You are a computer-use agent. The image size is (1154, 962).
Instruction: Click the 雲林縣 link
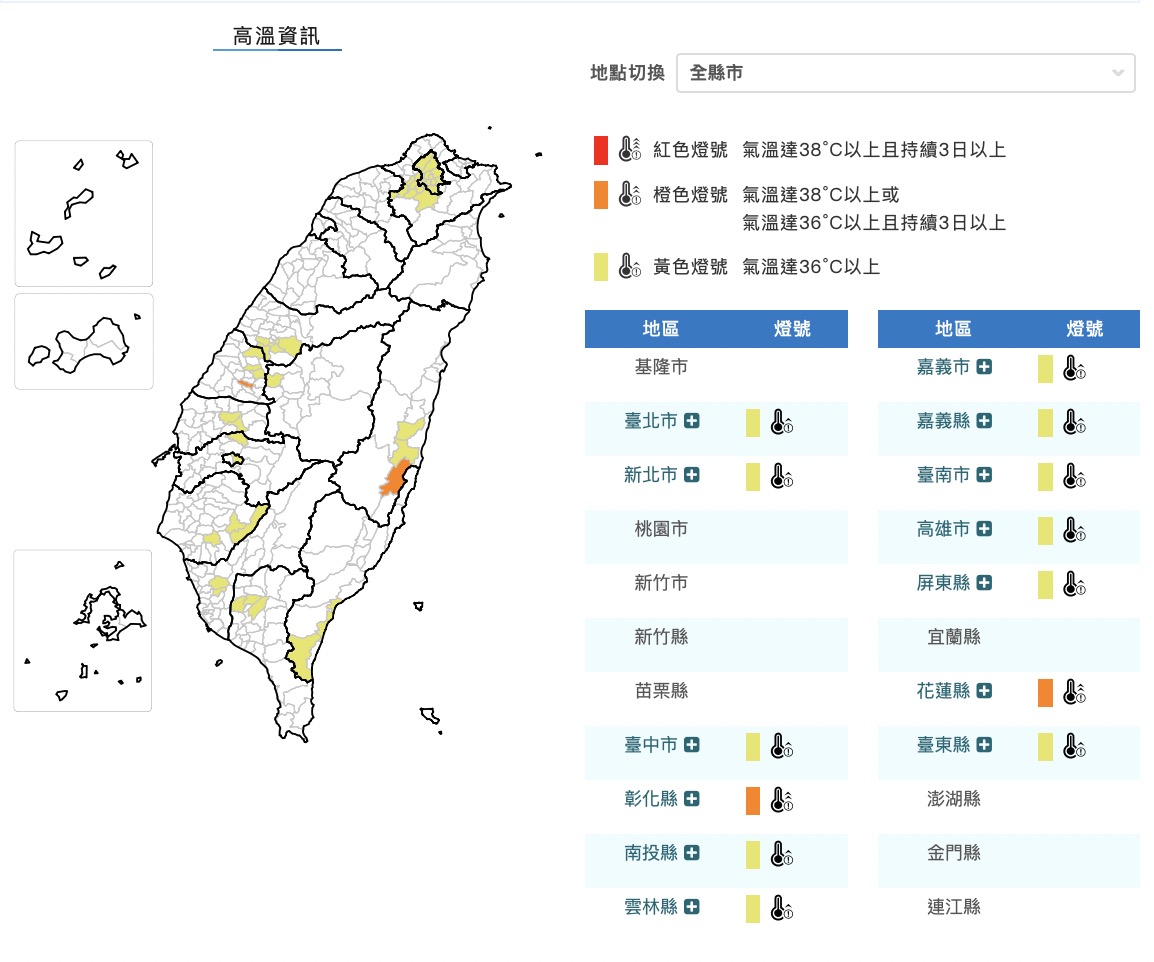point(651,906)
